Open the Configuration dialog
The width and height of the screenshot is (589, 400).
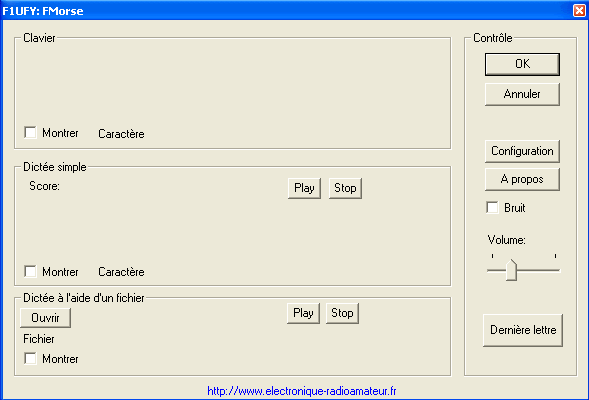[x=522, y=151]
